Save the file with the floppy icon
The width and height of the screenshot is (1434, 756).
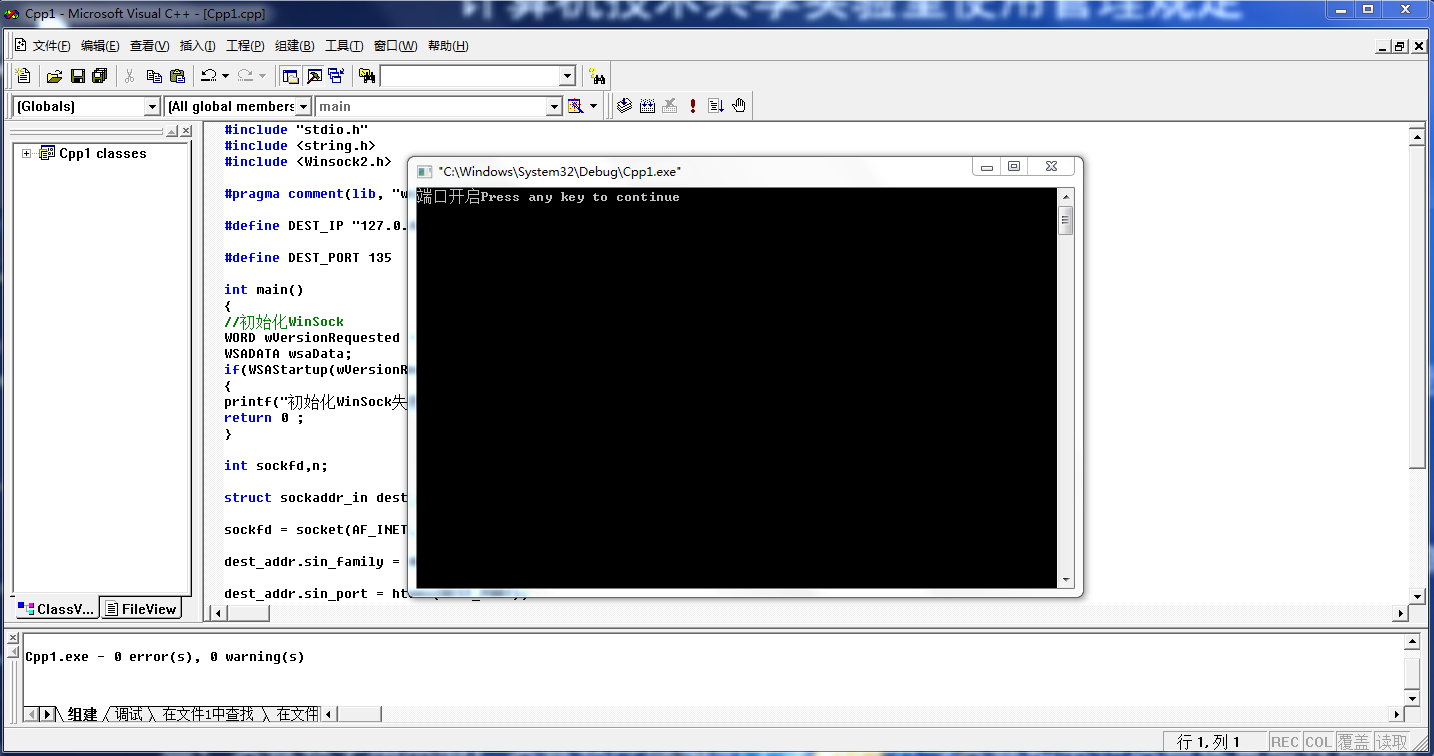[x=77, y=76]
